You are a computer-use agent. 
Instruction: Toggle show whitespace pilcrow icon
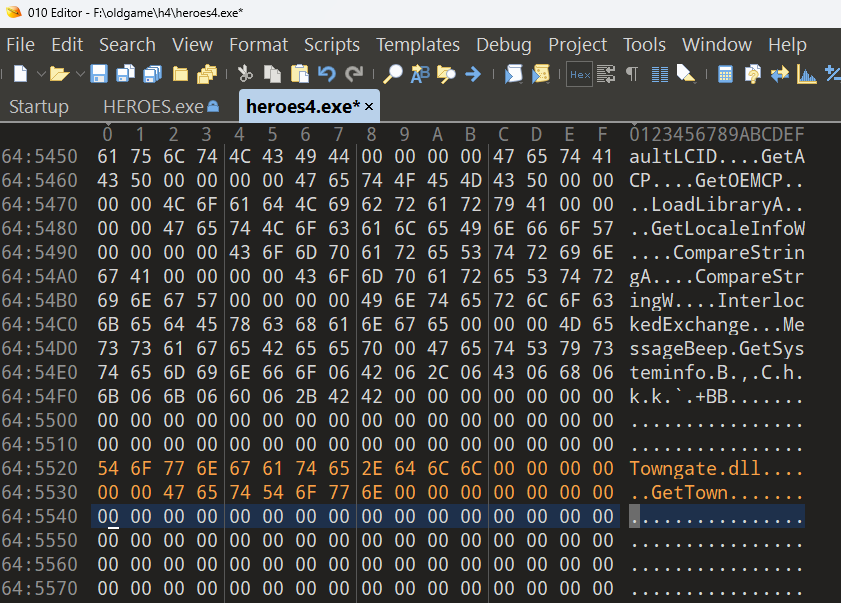tap(632, 73)
